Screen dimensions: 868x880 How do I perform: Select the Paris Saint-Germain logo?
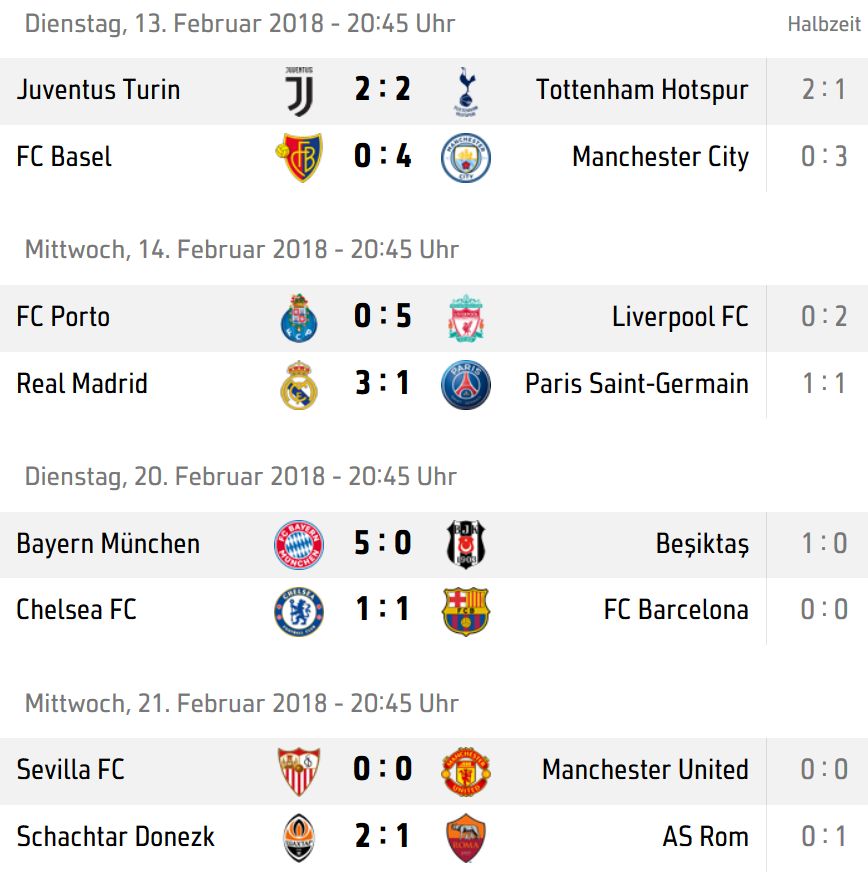pos(466,384)
